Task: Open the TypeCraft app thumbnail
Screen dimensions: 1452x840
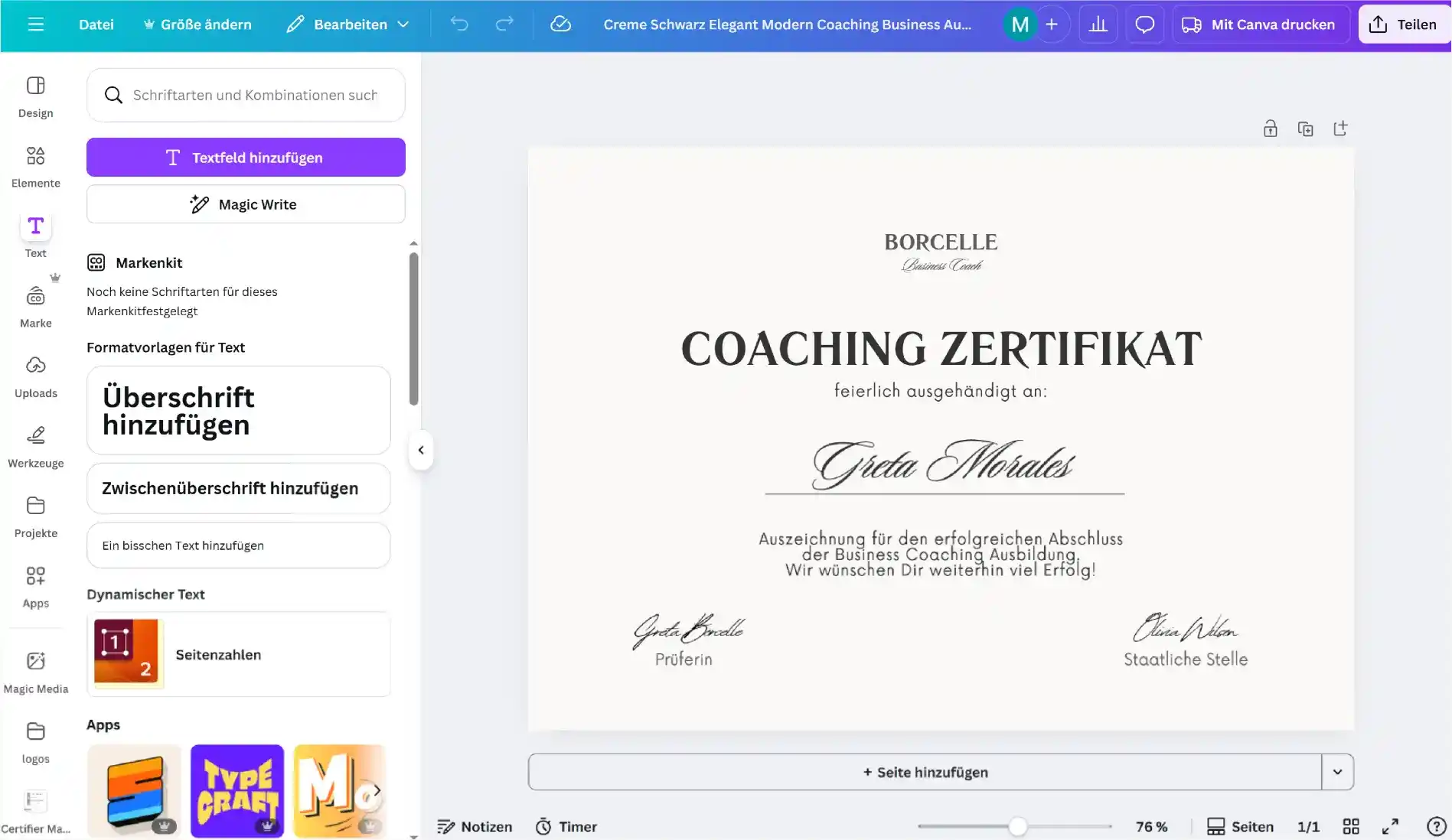Action: [237, 791]
